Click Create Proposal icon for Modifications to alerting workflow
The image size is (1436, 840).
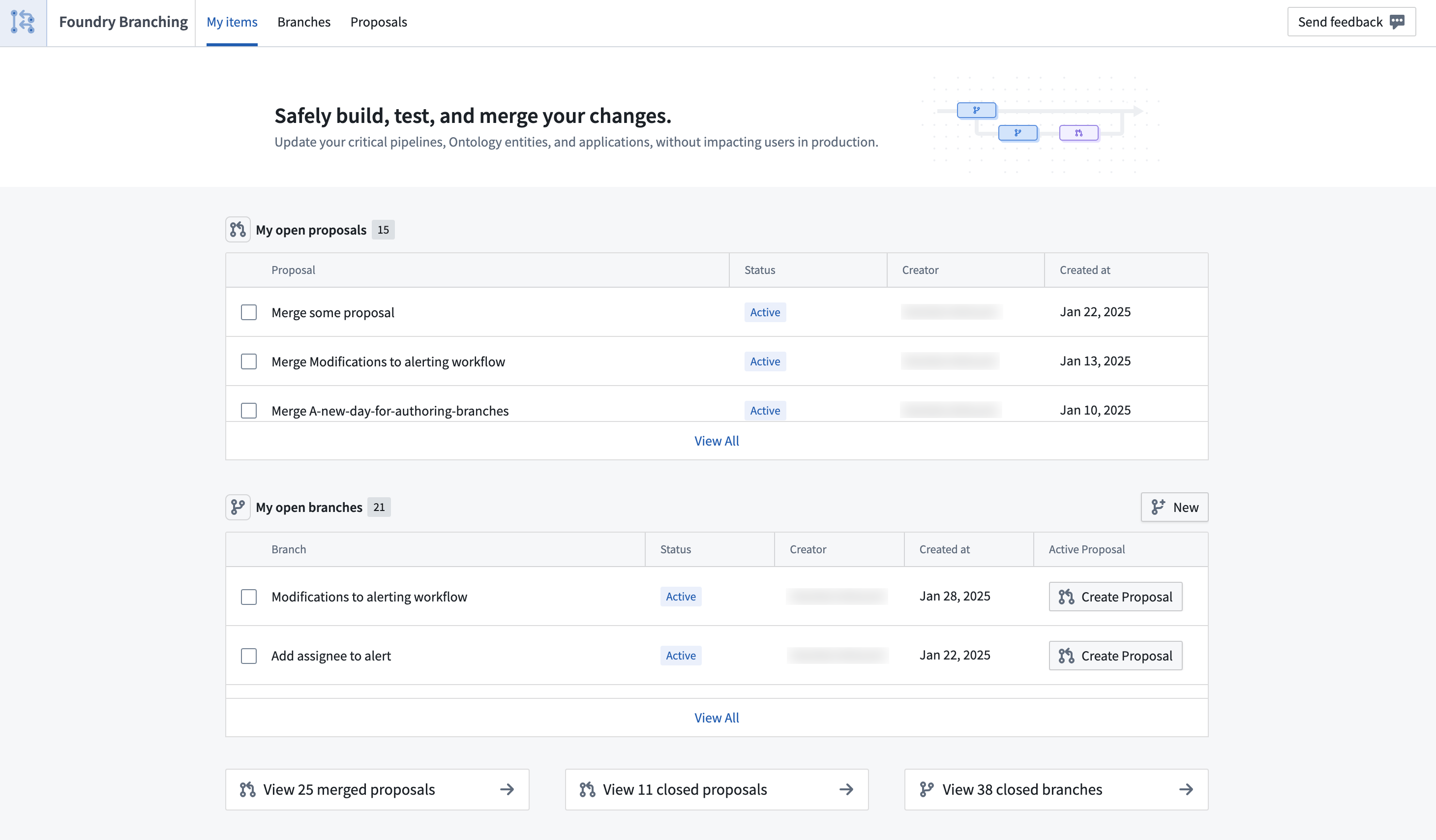[1065, 596]
